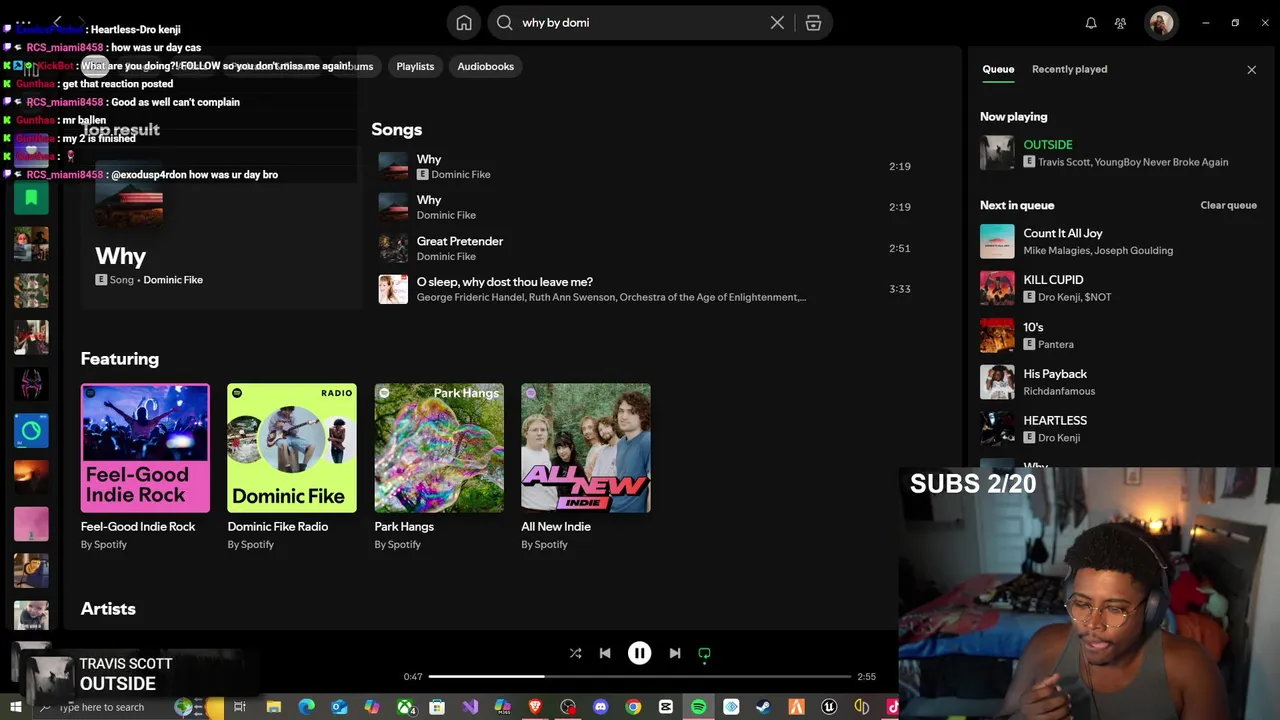The image size is (1280, 720).
Task: Skip to the previous track
Action: (605, 653)
